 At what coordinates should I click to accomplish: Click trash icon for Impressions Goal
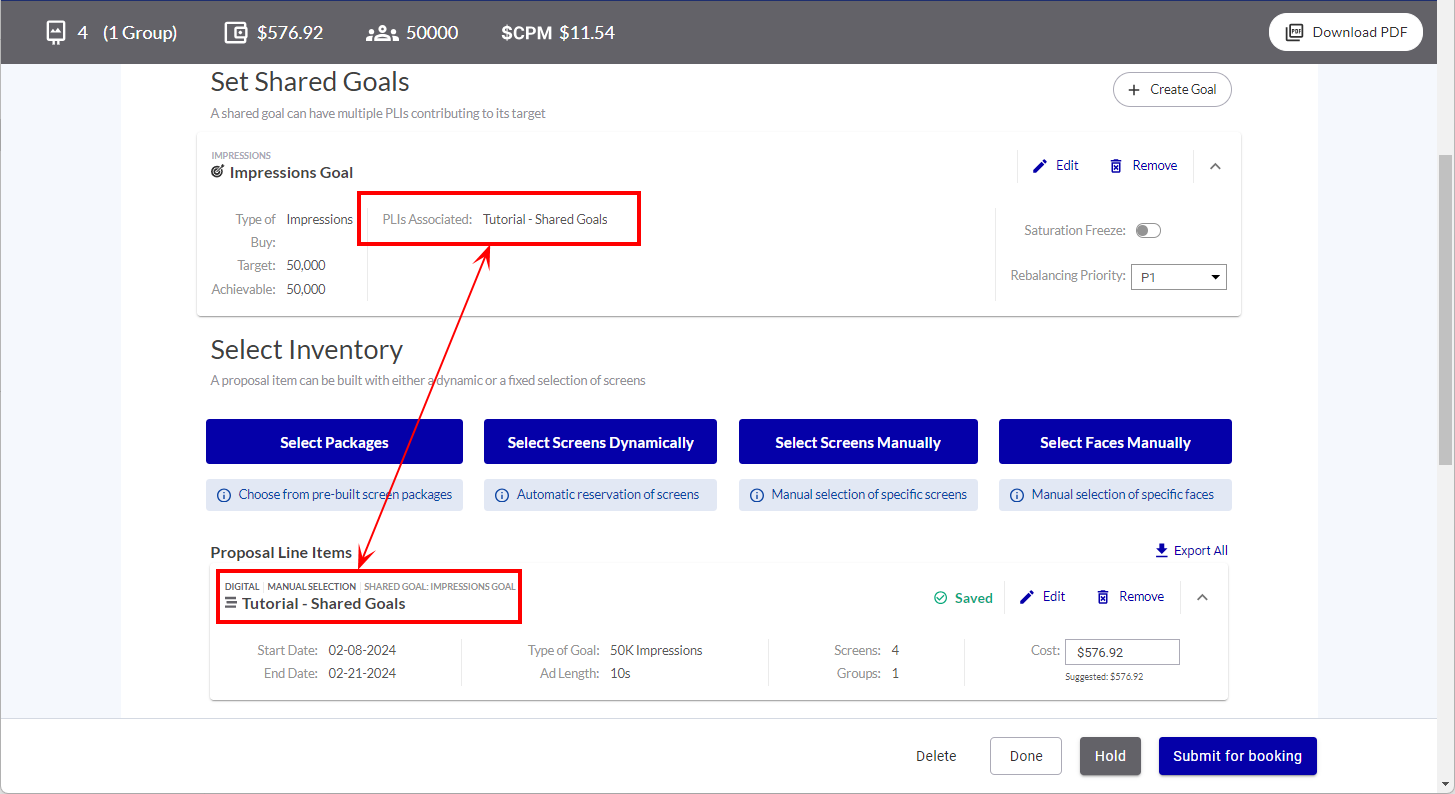[1116, 166]
